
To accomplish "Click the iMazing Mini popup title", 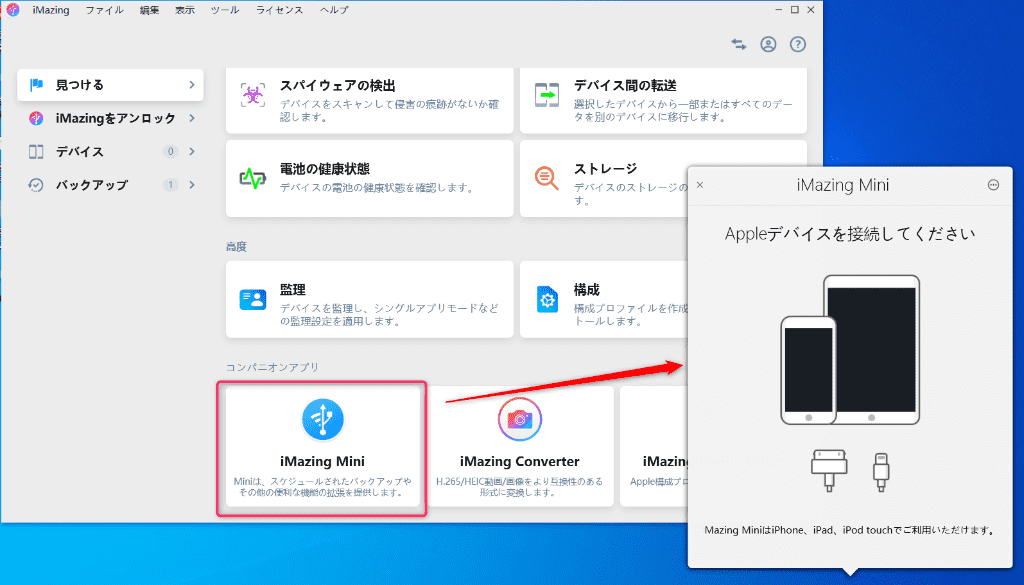I will (842, 185).
